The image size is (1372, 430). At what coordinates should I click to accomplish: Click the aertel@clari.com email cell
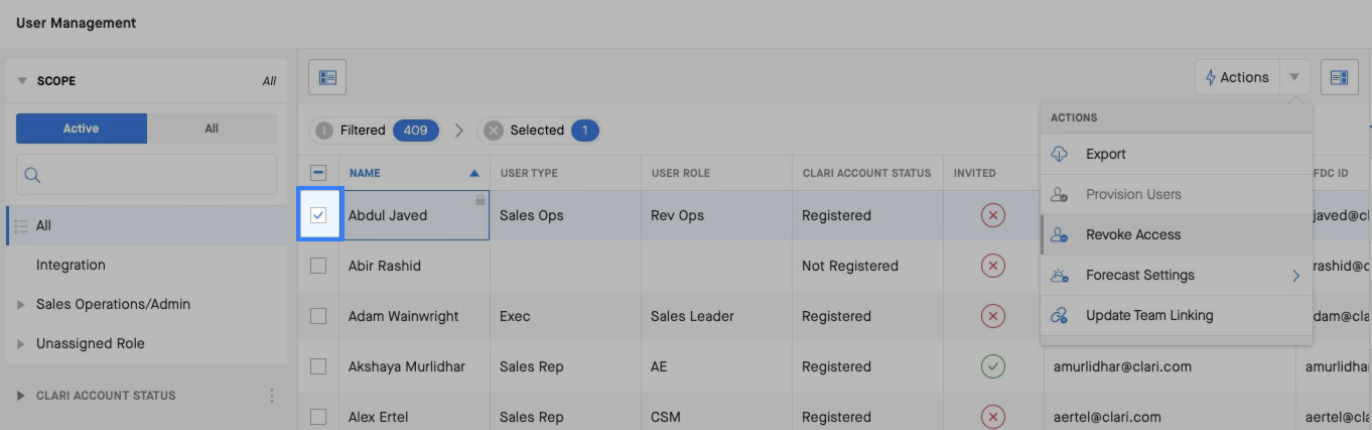point(1107,417)
